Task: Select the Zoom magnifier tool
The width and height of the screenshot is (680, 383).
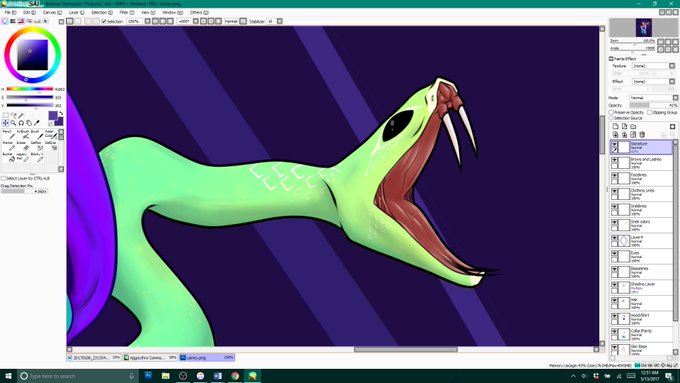Action: (13, 123)
